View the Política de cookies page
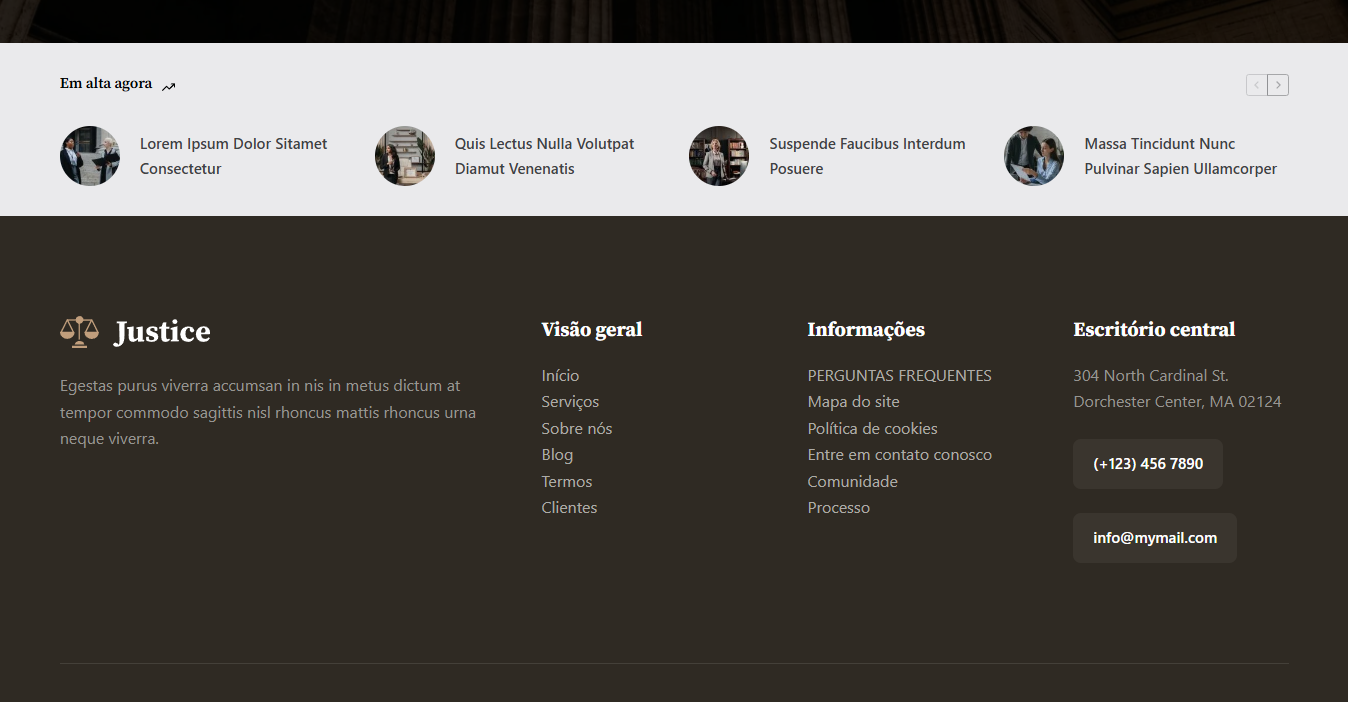This screenshot has height=702, width=1348. (x=872, y=429)
